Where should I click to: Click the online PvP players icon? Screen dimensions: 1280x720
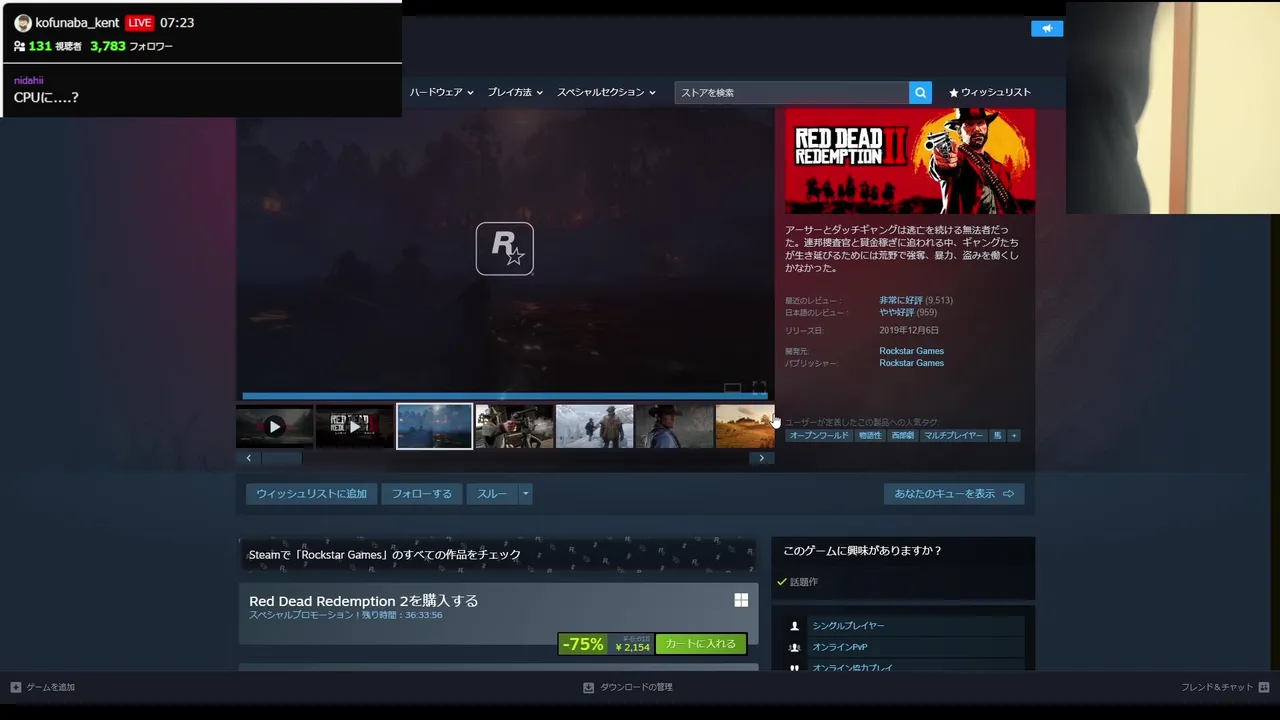795,647
